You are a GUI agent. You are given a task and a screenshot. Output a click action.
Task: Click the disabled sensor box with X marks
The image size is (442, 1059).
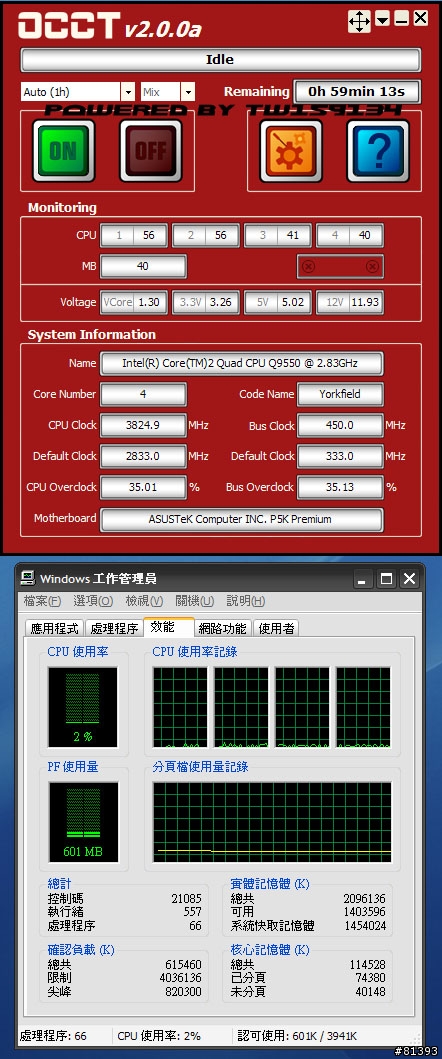[x=340, y=266]
